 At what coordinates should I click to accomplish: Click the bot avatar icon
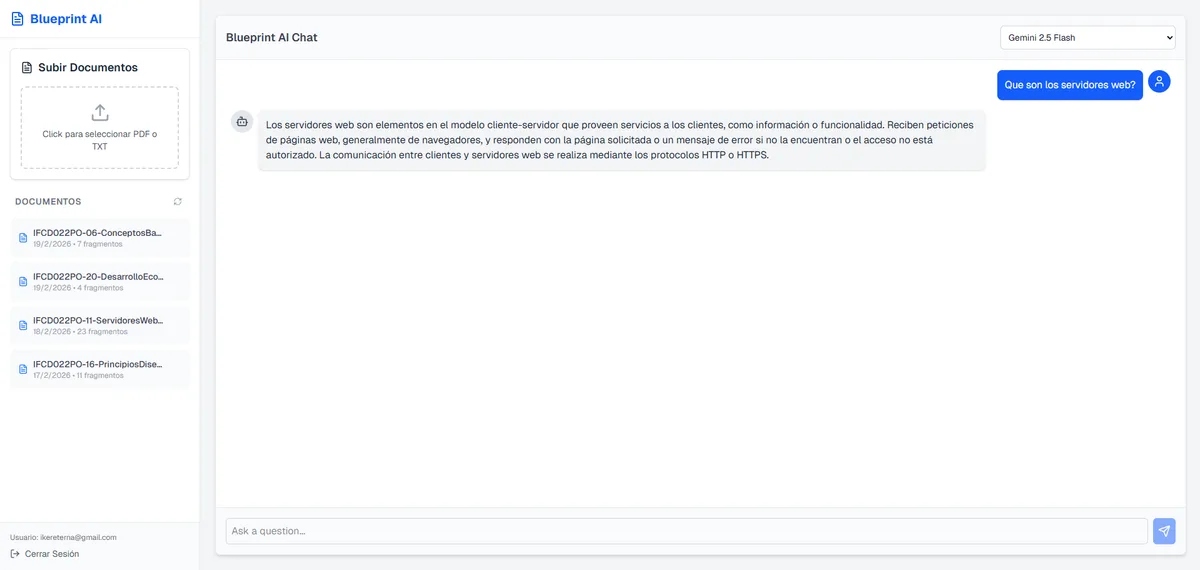[x=242, y=121]
